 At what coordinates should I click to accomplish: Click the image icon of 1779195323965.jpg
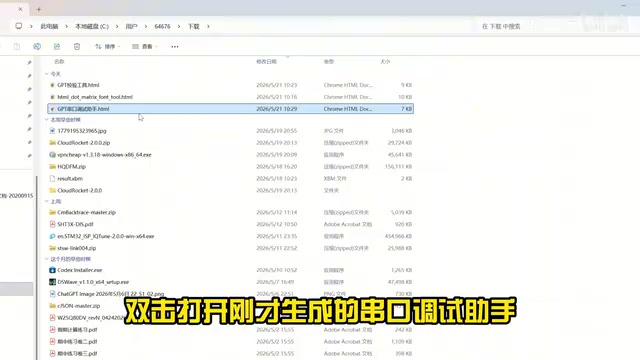pos(52,131)
